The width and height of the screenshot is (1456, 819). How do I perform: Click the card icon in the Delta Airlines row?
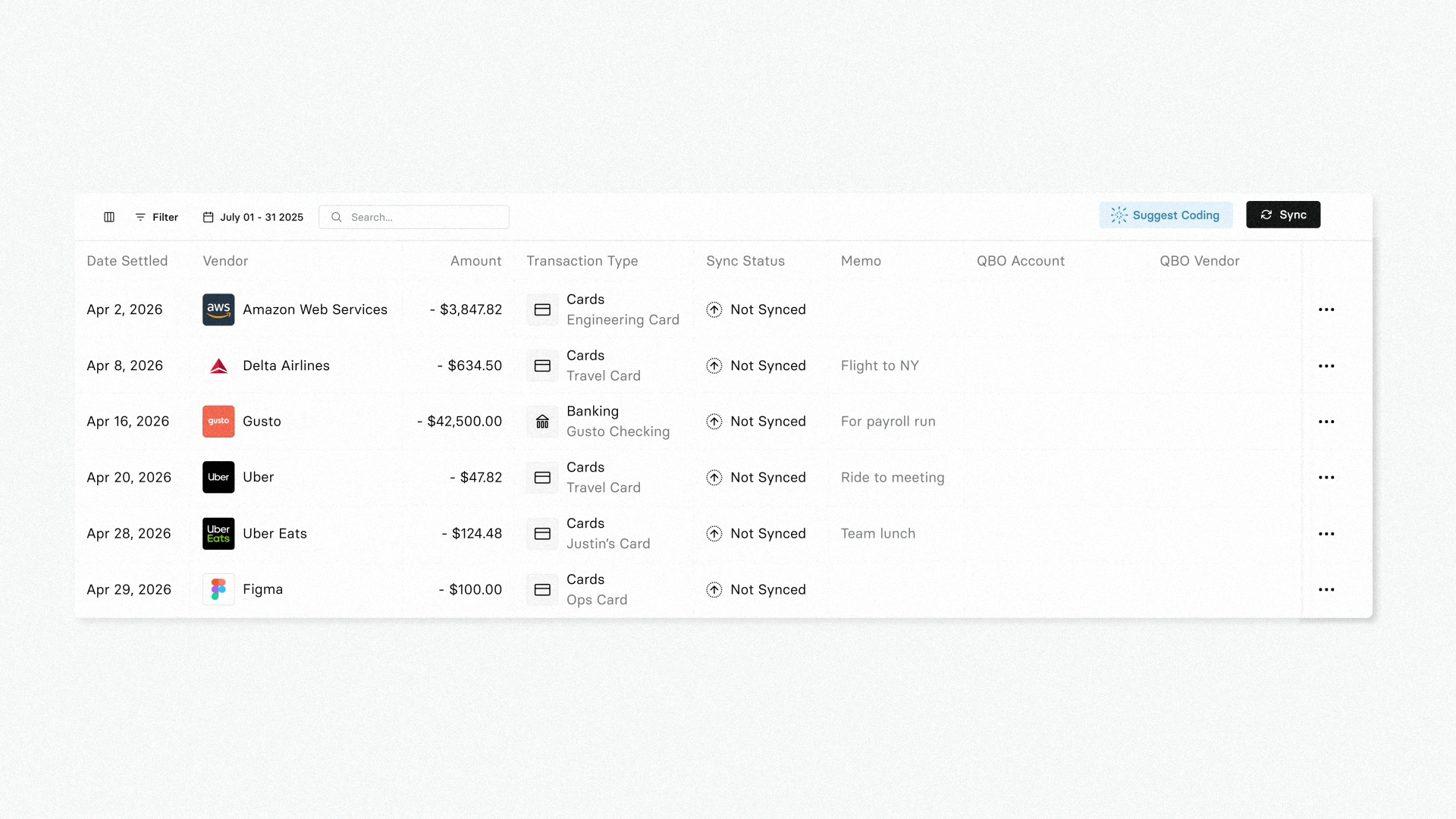coord(542,366)
